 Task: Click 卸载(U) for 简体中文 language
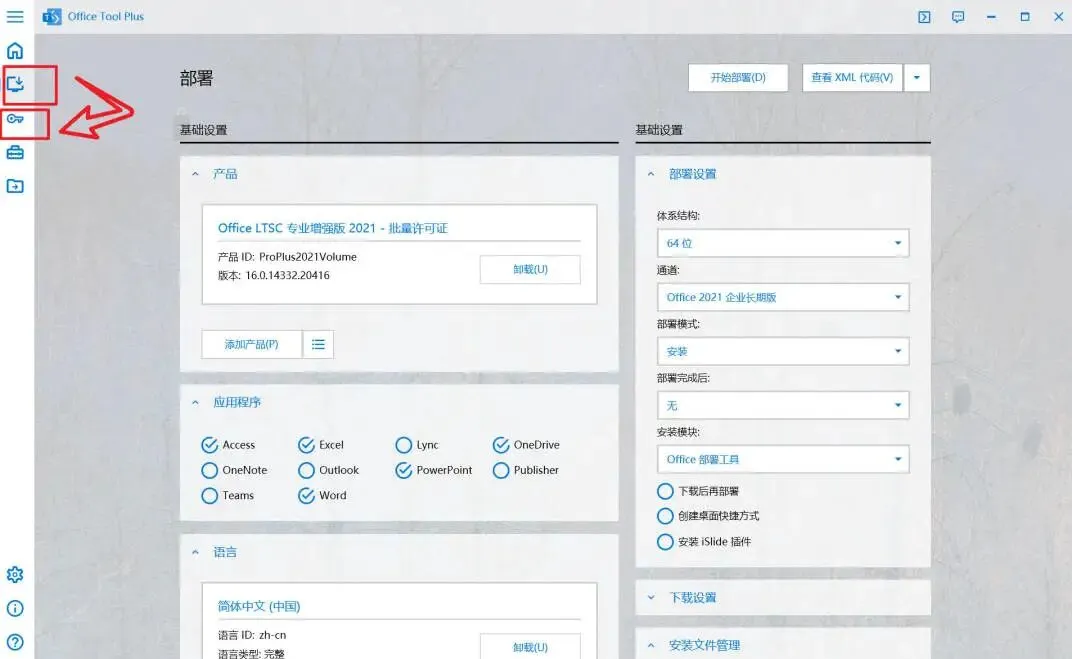click(x=530, y=647)
